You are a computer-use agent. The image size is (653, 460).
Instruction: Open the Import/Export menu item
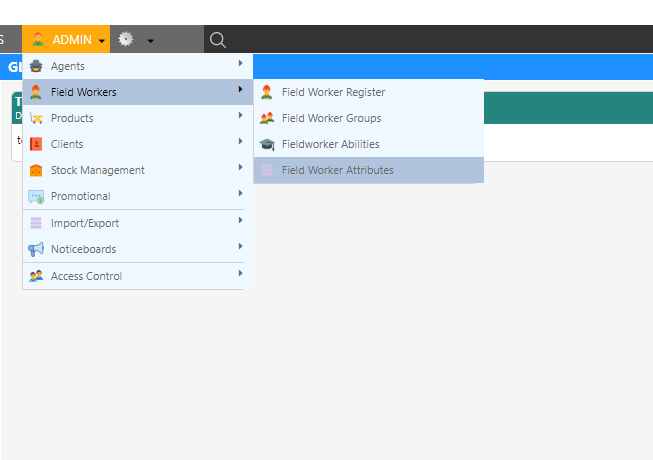(x=85, y=223)
